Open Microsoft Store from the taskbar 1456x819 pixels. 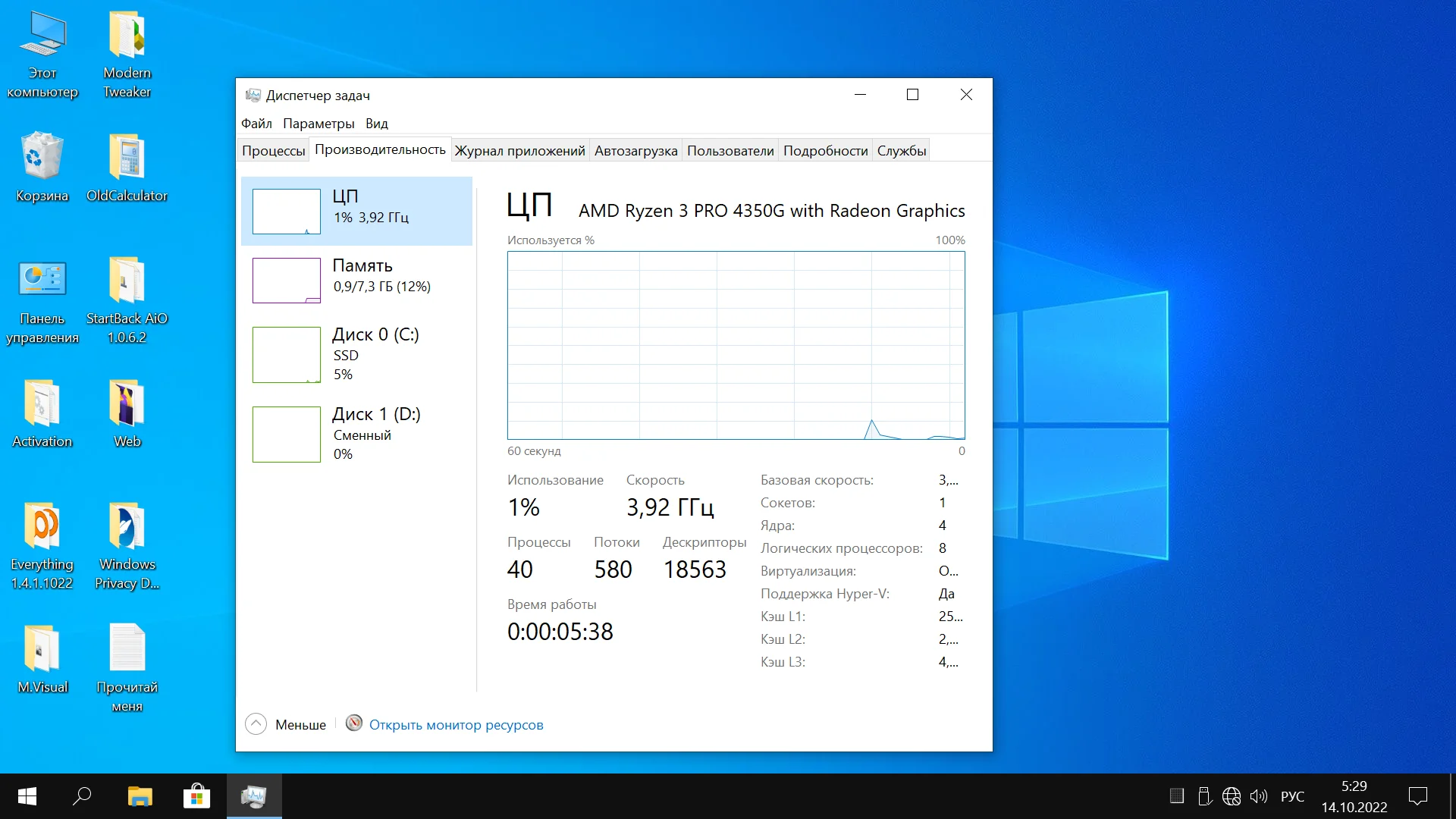point(196,796)
